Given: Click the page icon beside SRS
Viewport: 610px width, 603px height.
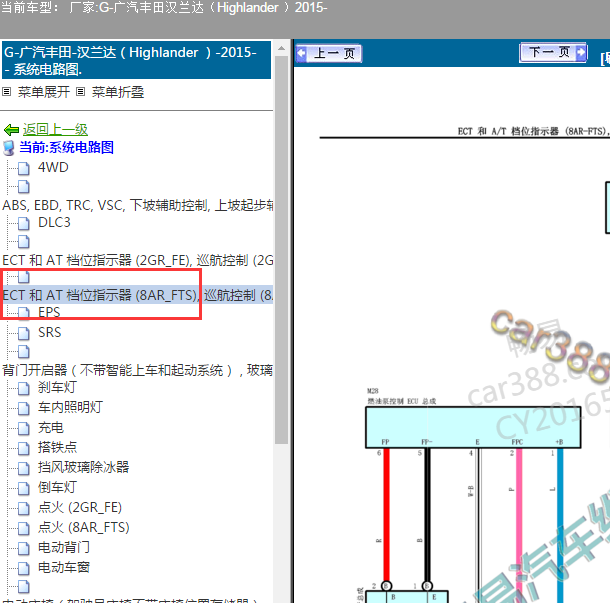Looking at the screenshot, I should (x=23, y=333).
